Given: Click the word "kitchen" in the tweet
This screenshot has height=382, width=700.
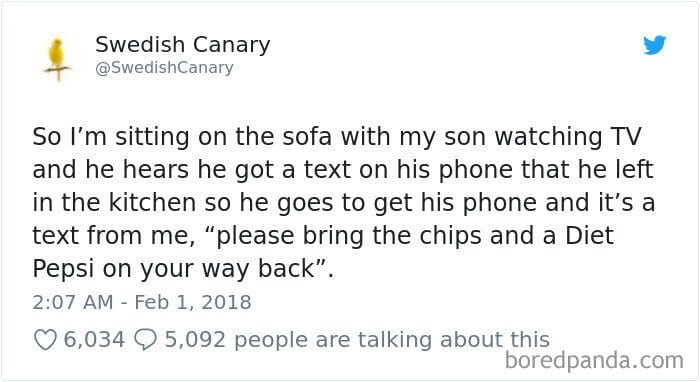Looking at the screenshot, I should [153, 203].
